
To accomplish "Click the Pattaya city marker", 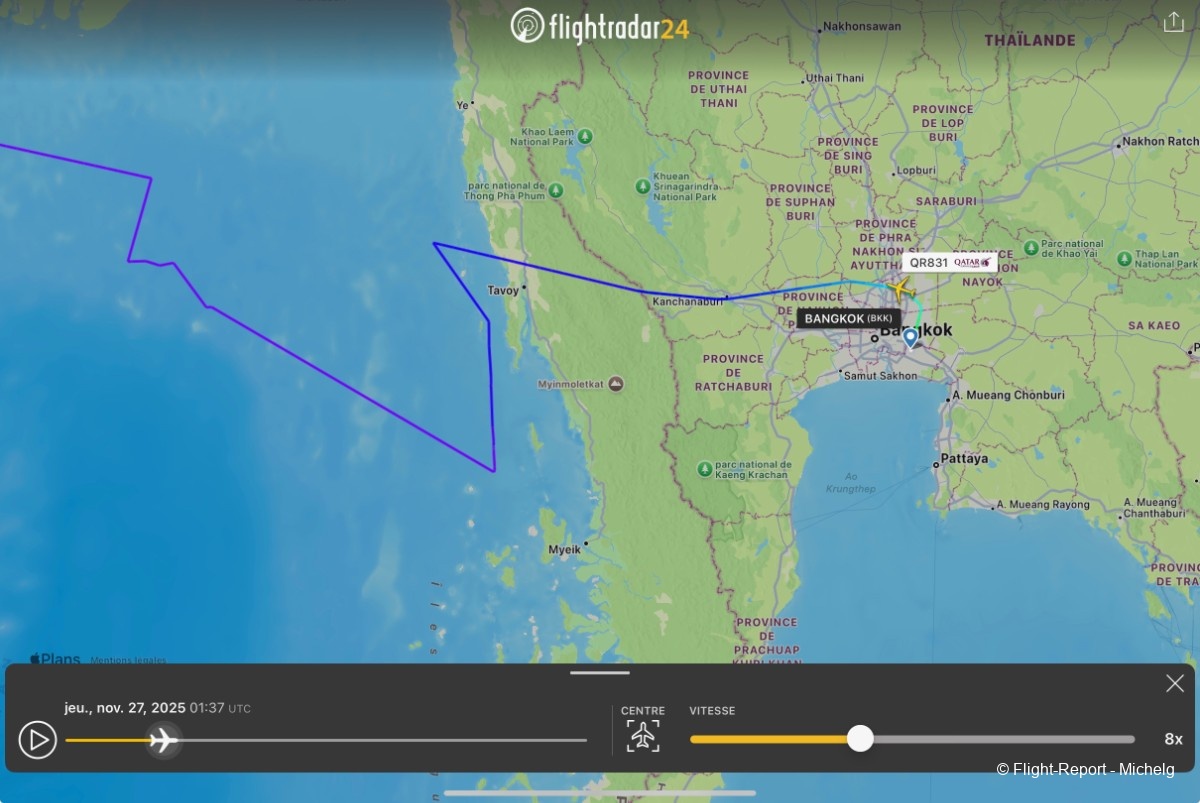I will 936,464.
